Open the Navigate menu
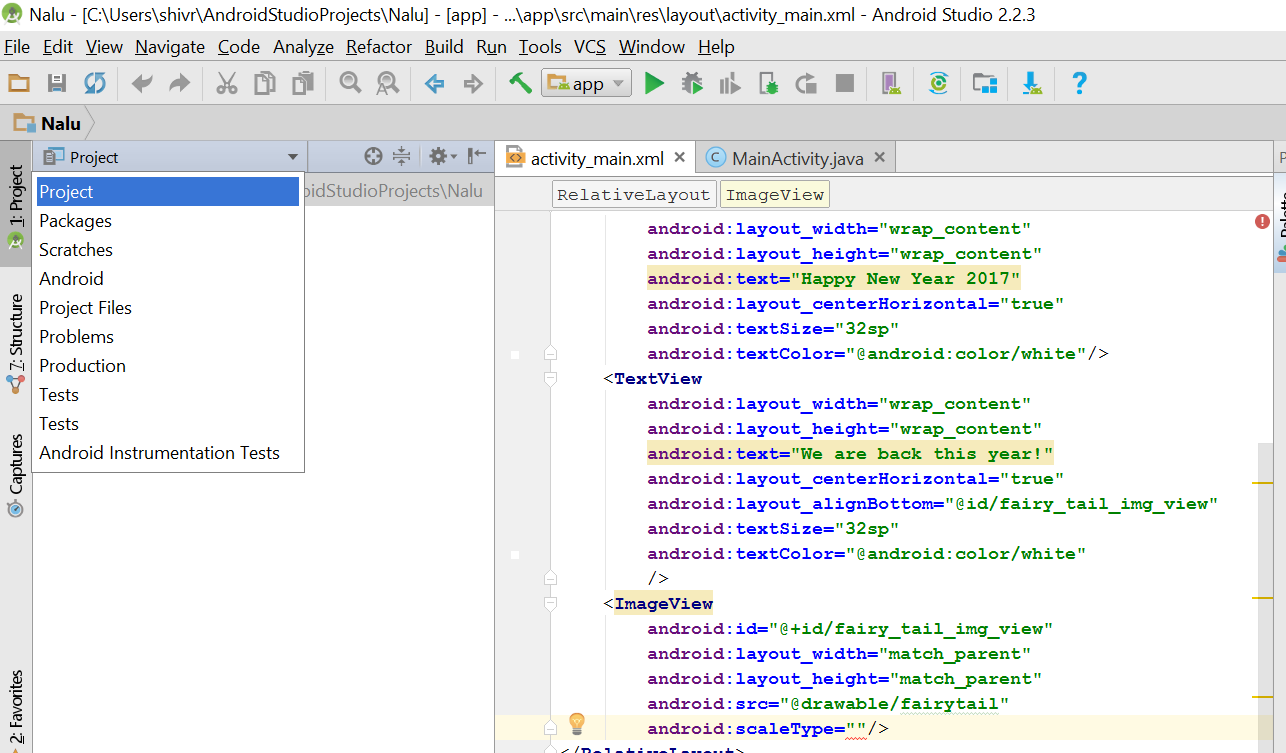This screenshot has height=753, width=1286. tap(170, 47)
